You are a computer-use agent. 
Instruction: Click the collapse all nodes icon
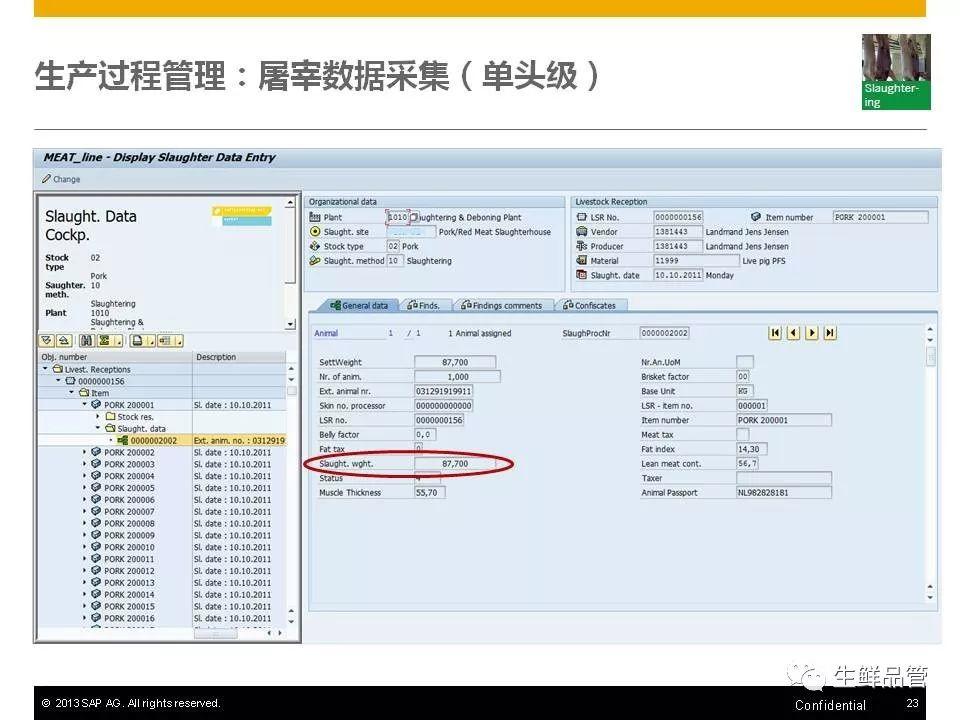click(x=63, y=340)
